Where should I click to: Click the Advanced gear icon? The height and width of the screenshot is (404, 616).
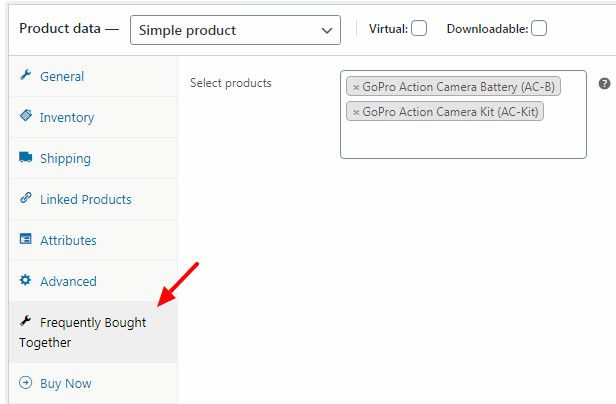(26, 281)
